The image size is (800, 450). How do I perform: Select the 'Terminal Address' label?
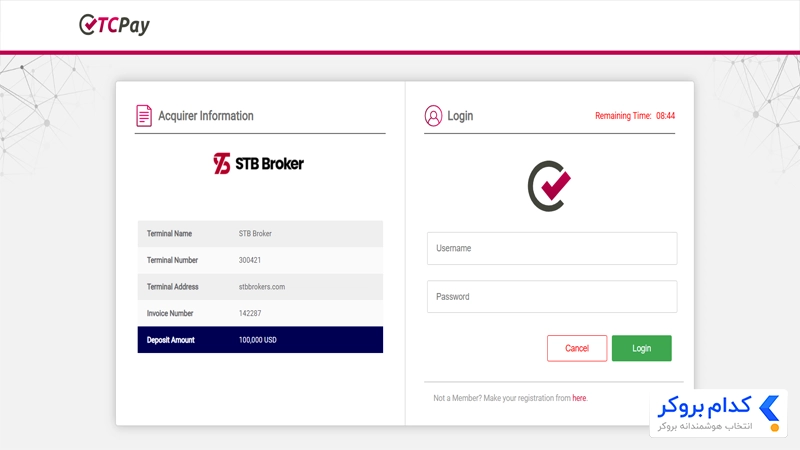coord(172,287)
